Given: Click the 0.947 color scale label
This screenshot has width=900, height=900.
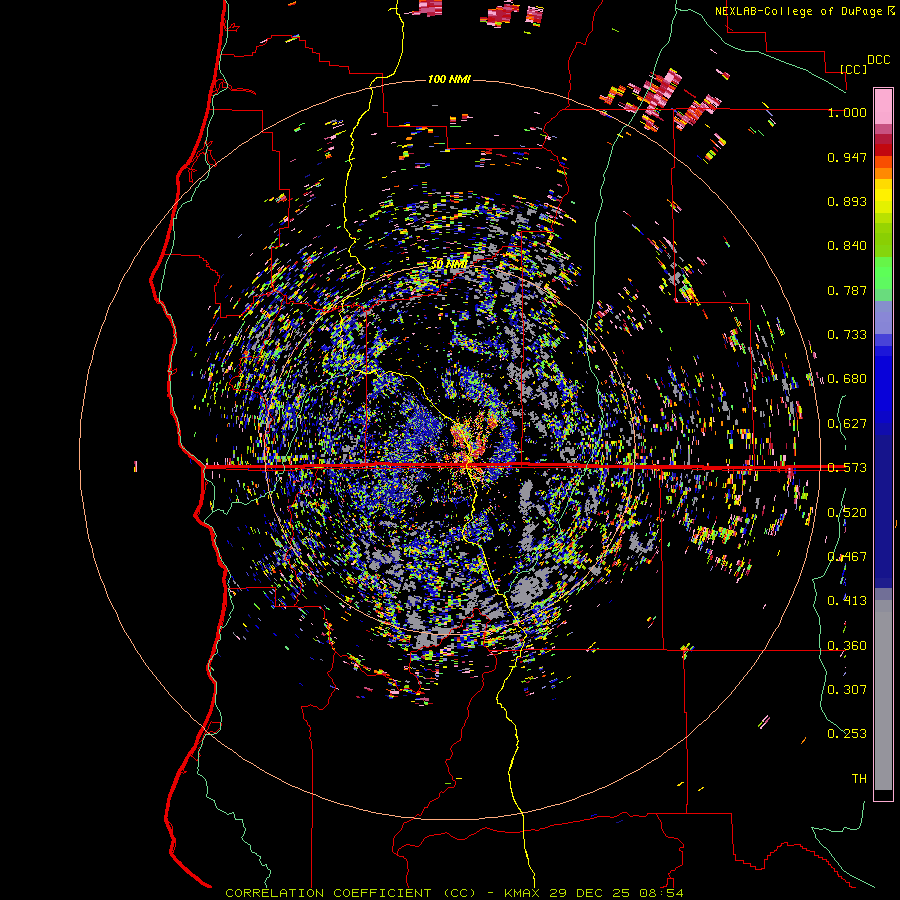Looking at the screenshot, I should [847, 157].
